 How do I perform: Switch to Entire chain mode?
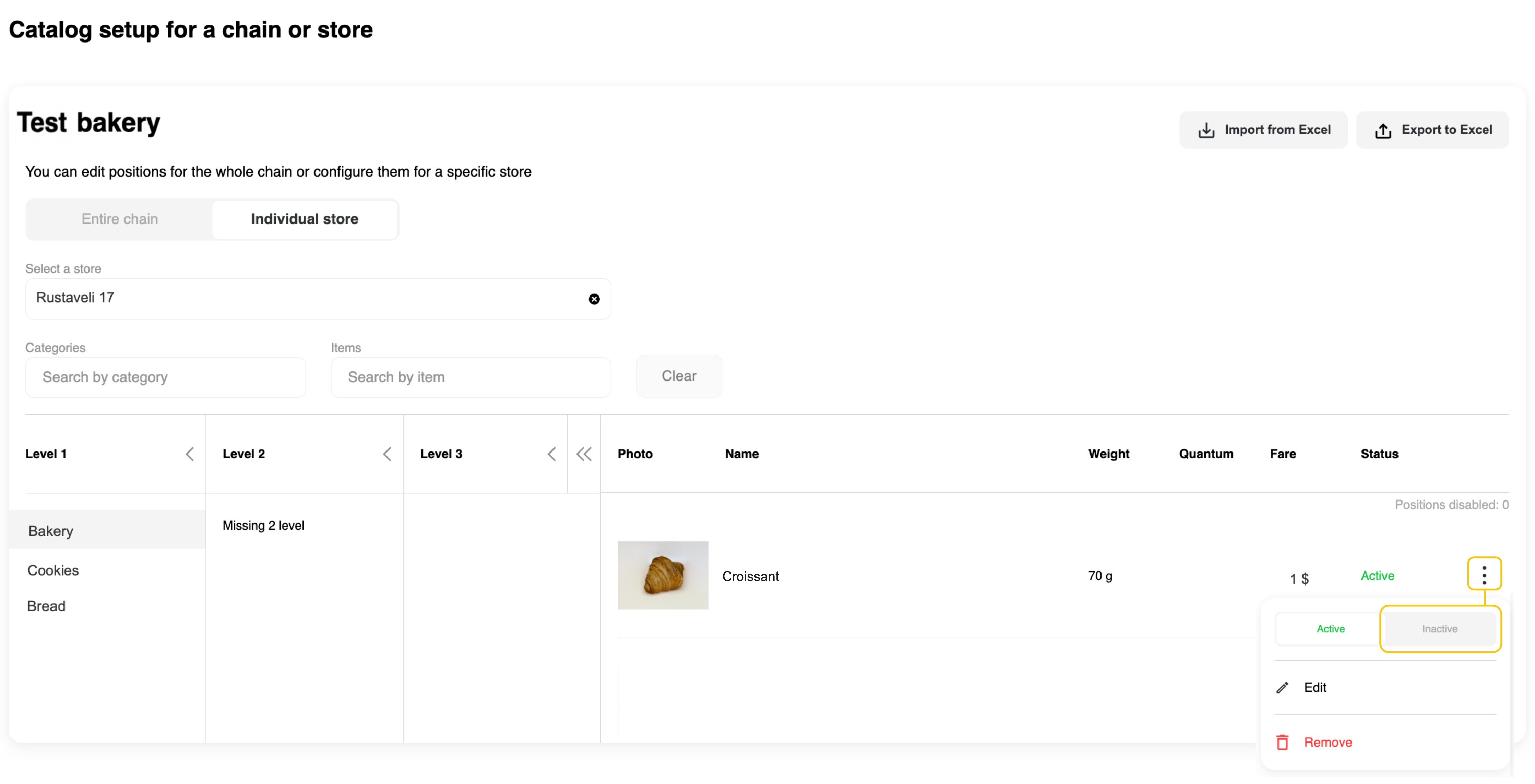click(x=120, y=219)
